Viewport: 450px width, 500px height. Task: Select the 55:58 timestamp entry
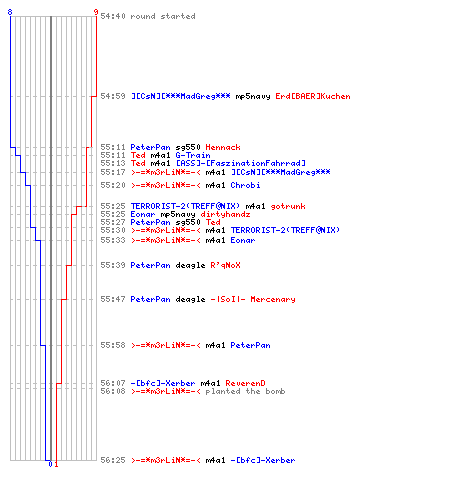click(x=113, y=345)
